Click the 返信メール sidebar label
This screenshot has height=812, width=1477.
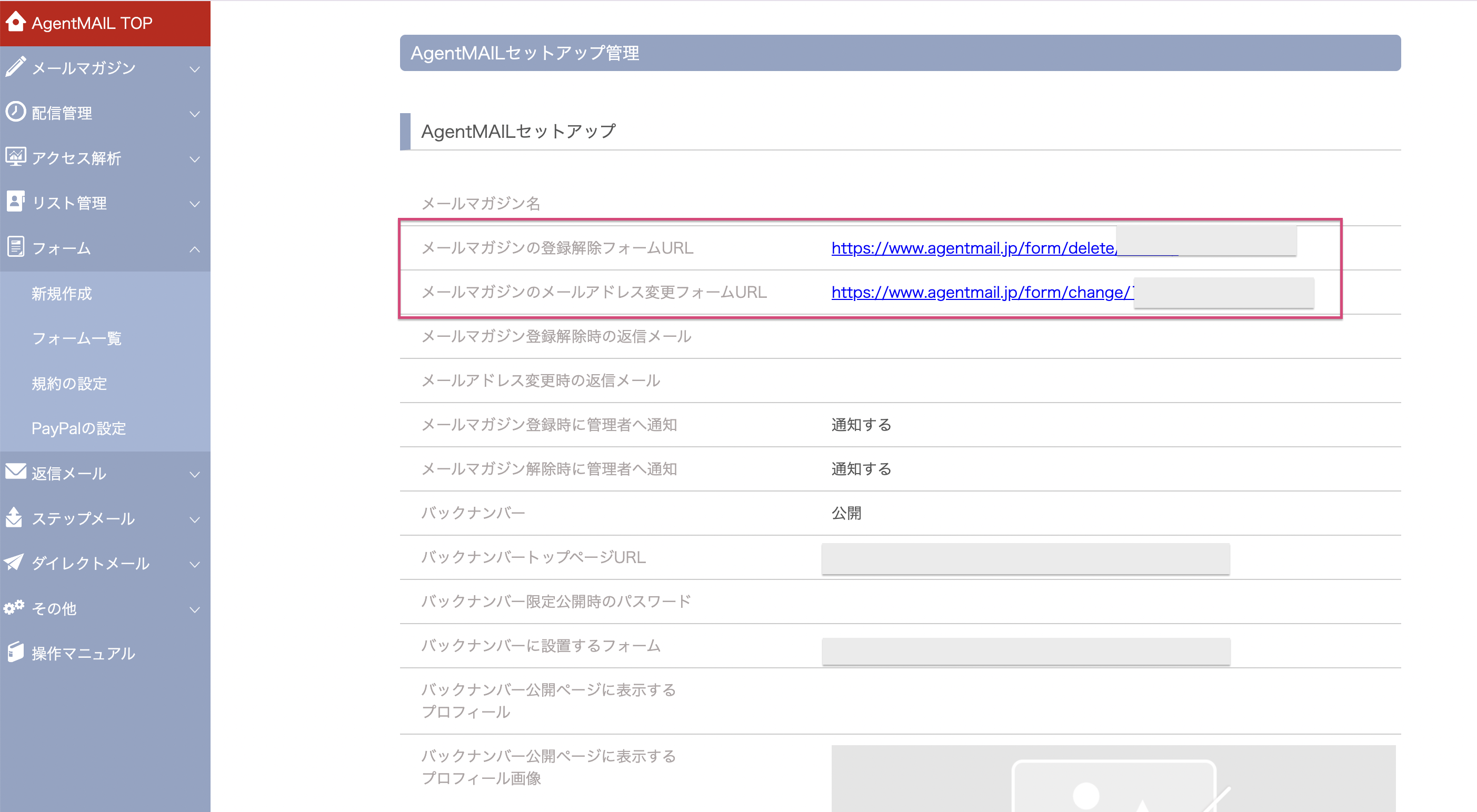pyautogui.click(x=69, y=473)
